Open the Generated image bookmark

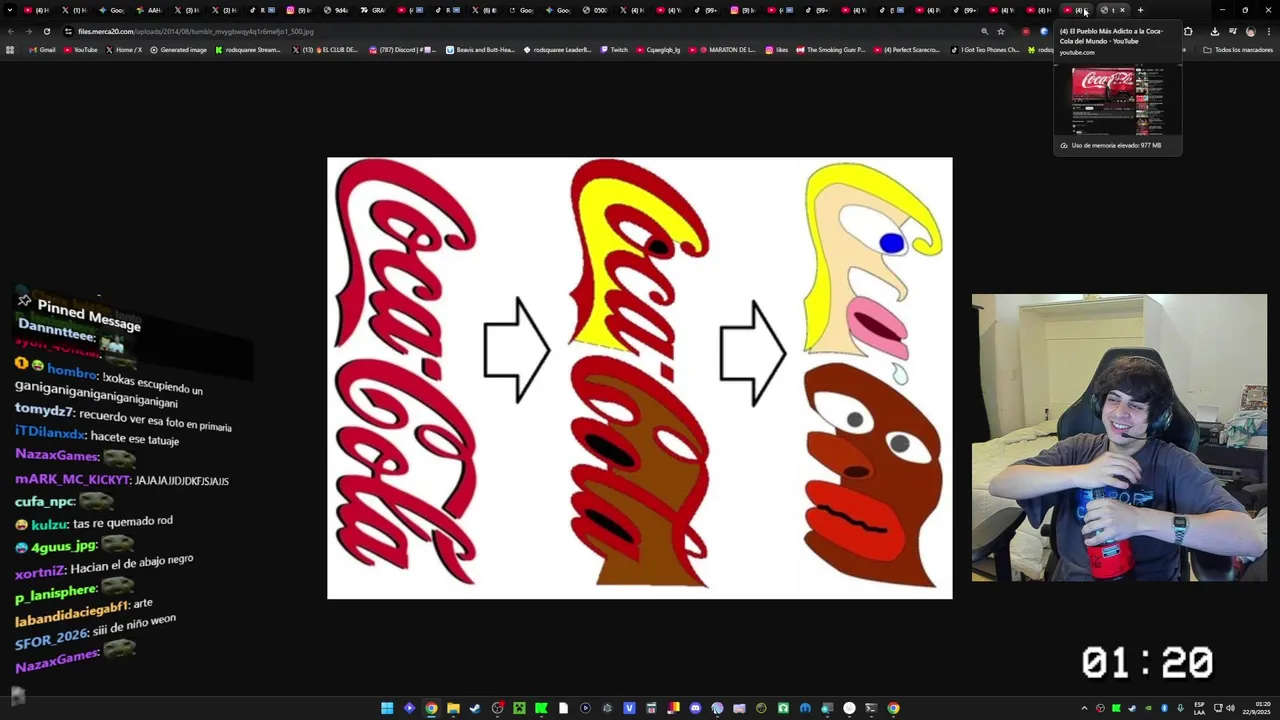tap(178, 50)
